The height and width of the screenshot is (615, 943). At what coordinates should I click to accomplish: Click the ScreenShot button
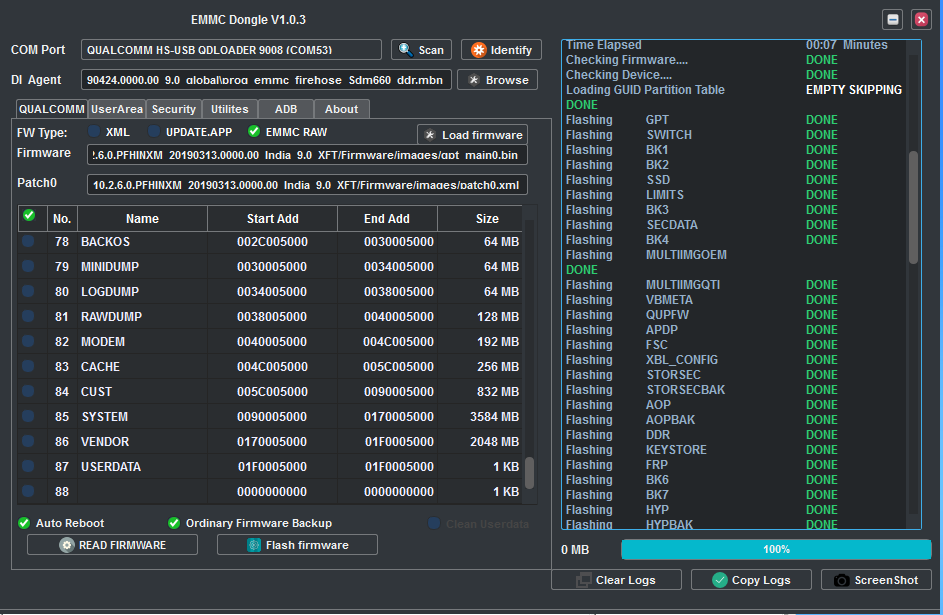coord(876,580)
